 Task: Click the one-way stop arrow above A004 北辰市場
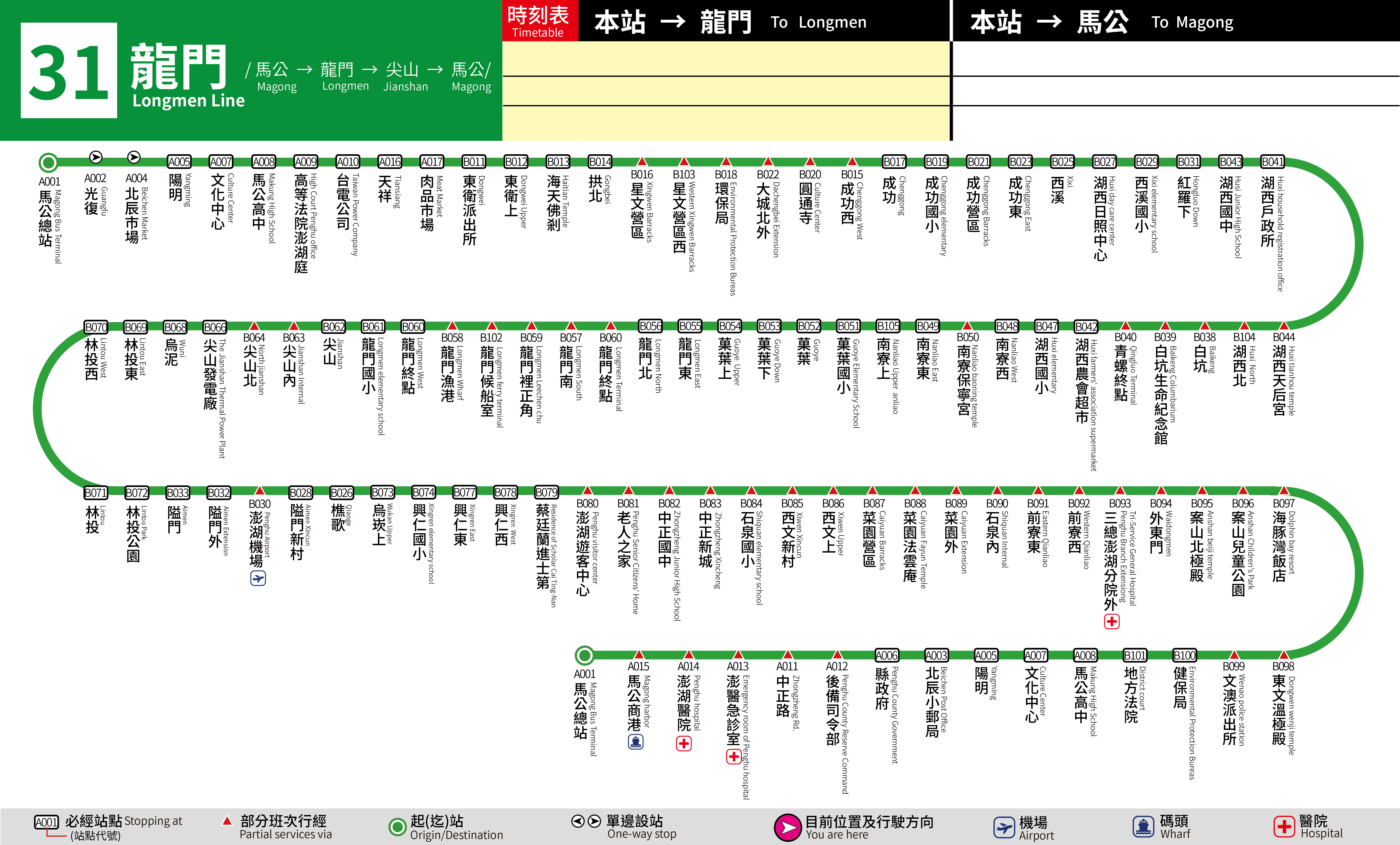tap(134, 157)
